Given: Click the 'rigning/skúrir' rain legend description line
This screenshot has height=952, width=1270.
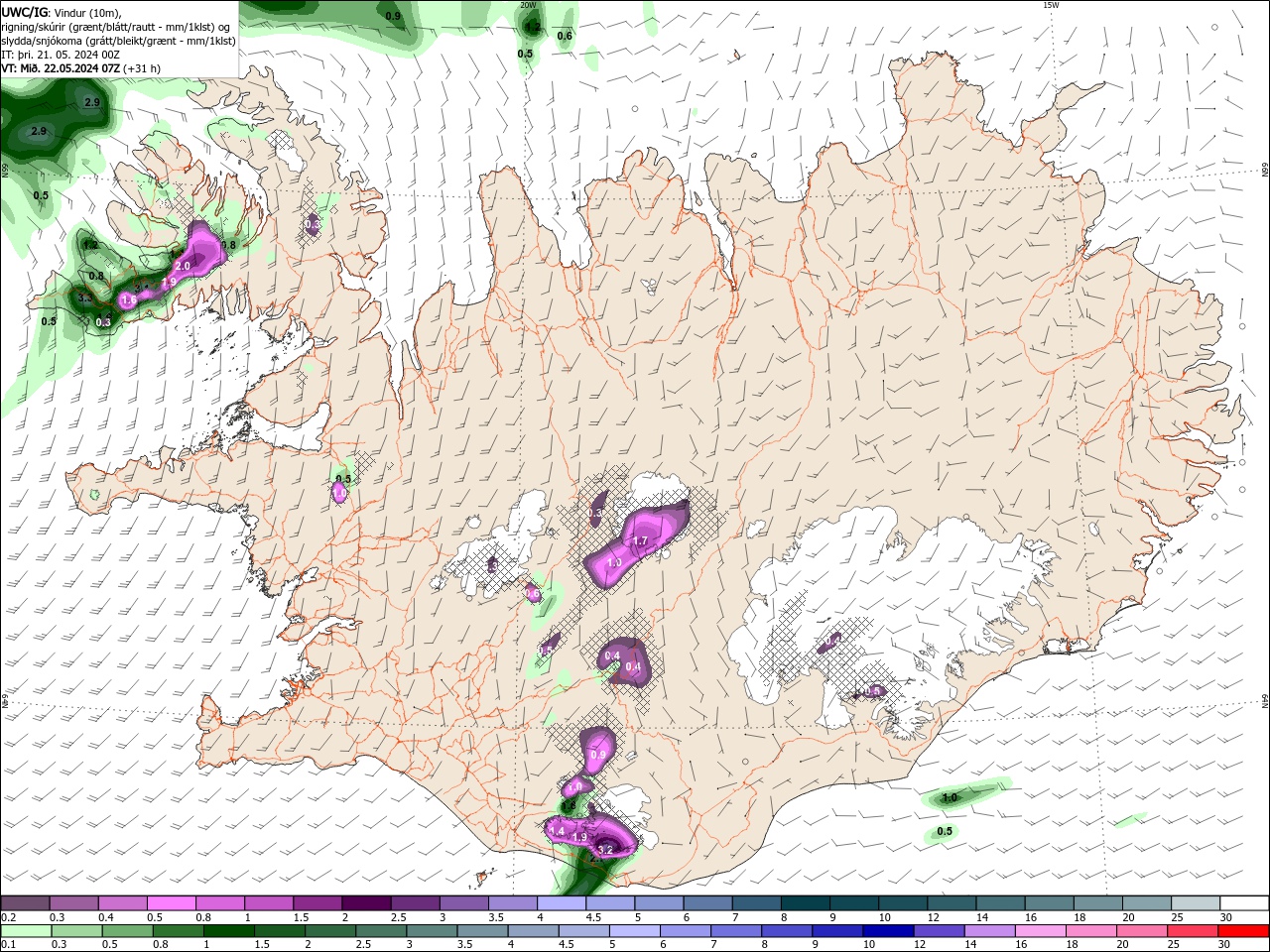Looking at the screenshot, I should coord(116,27).
